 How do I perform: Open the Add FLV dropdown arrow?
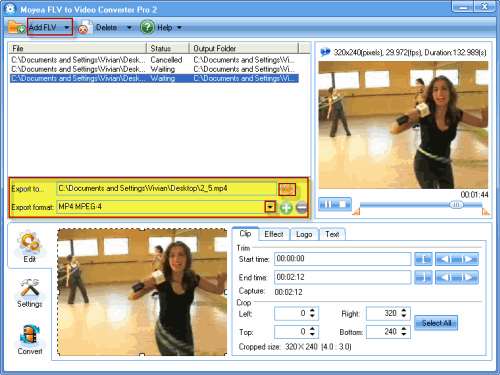pyautogui.click(x=67, y=28)
